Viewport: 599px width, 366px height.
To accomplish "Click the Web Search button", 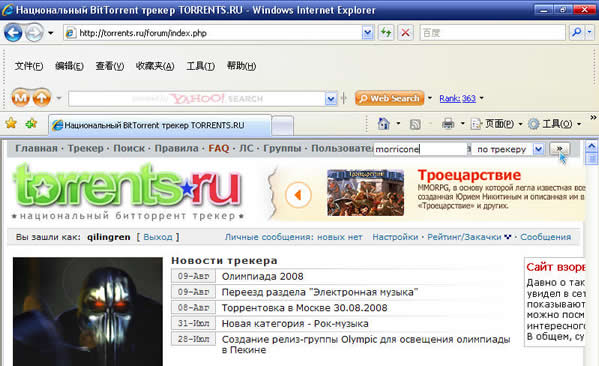I will (x=390, y=98).
